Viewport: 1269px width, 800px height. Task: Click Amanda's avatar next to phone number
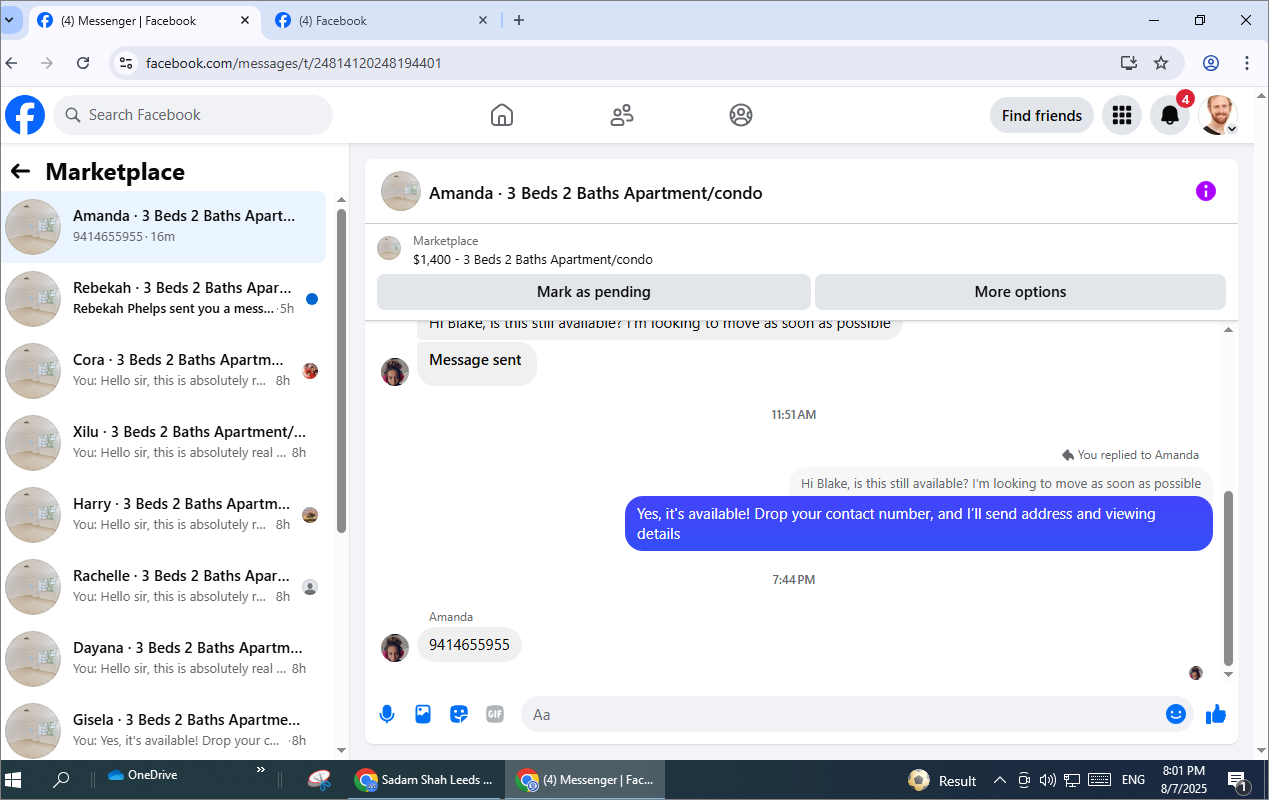(395, 648)
